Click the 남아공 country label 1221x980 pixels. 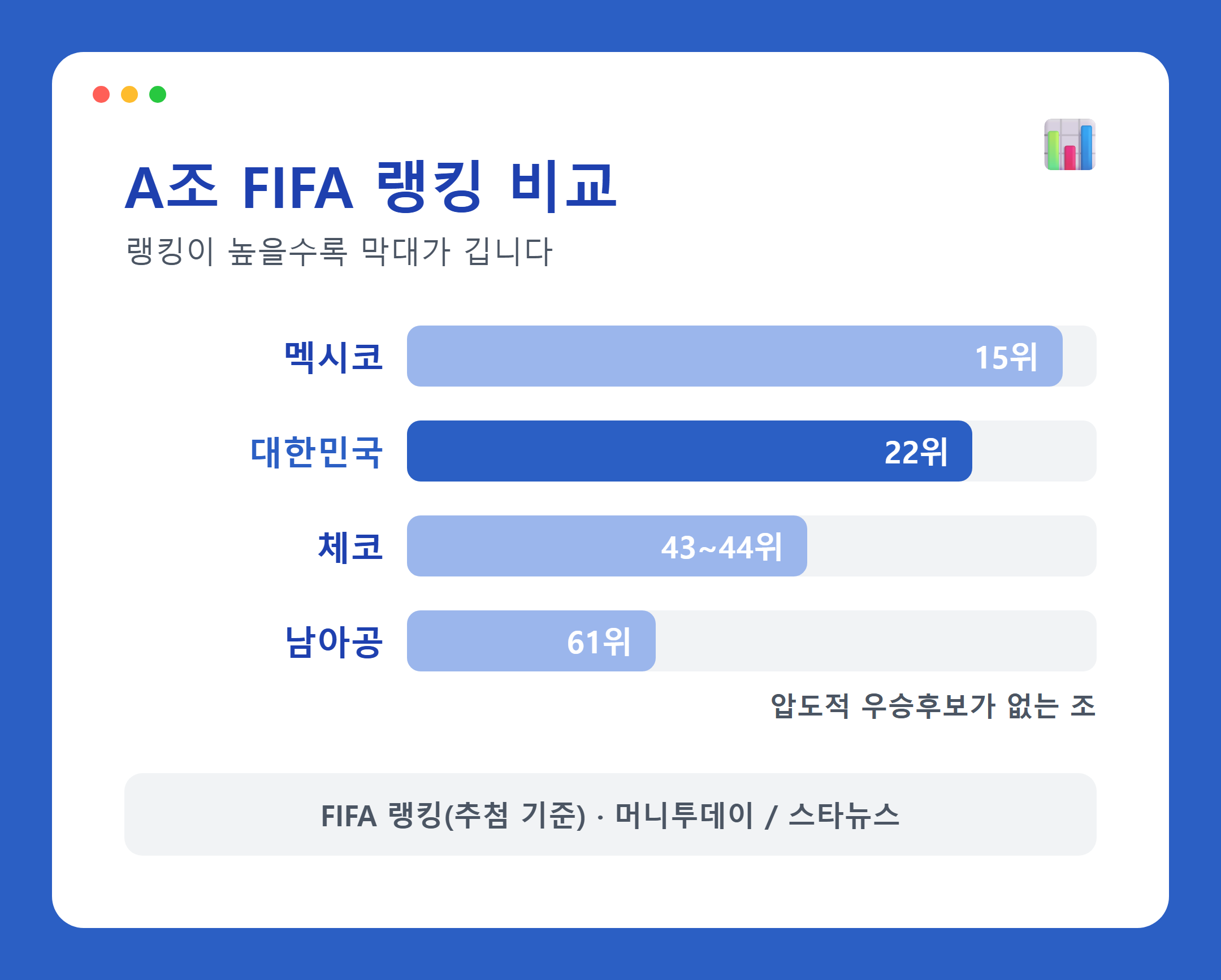[334, 643]
